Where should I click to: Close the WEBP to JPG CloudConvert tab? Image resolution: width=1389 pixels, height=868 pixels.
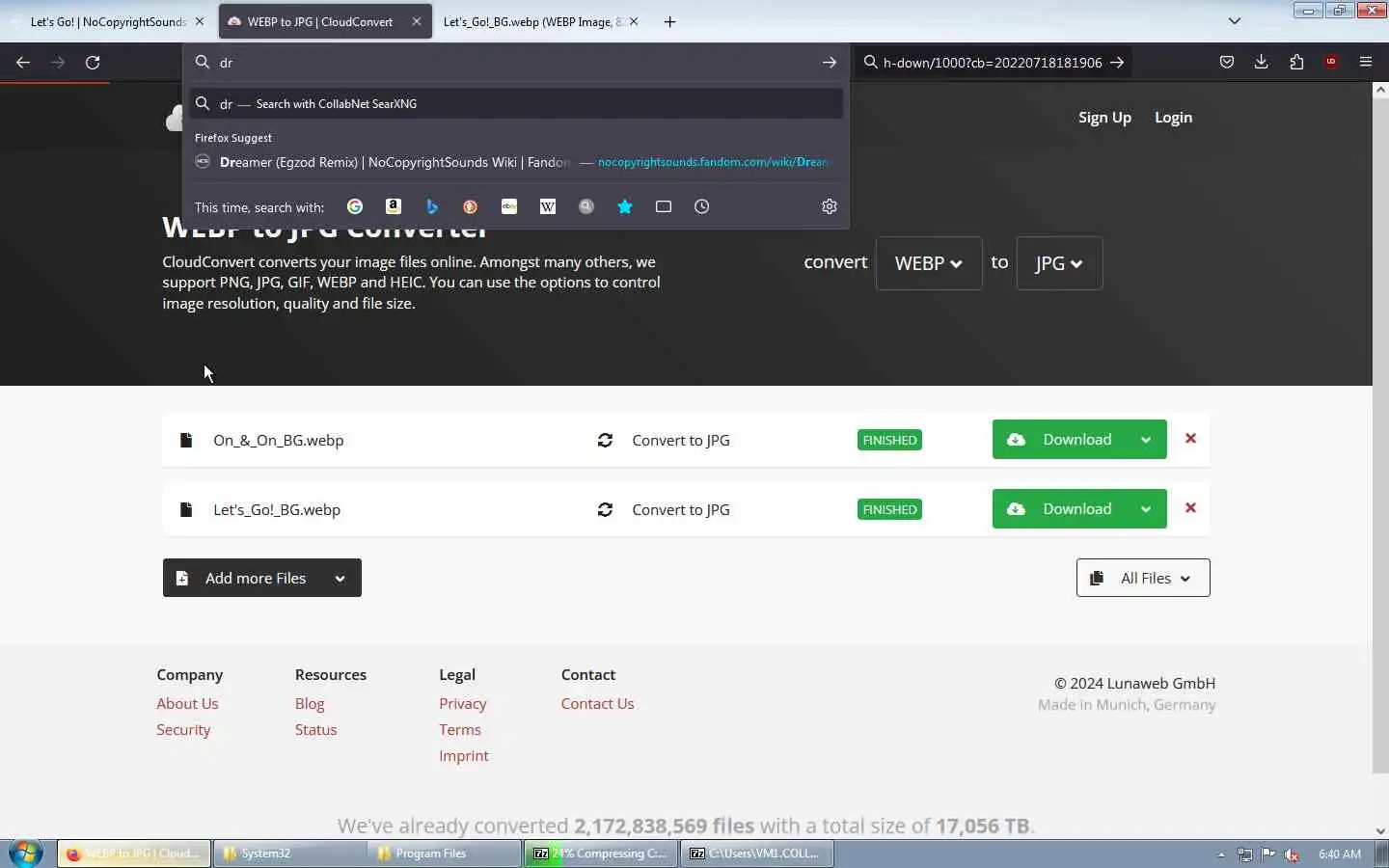416,21
